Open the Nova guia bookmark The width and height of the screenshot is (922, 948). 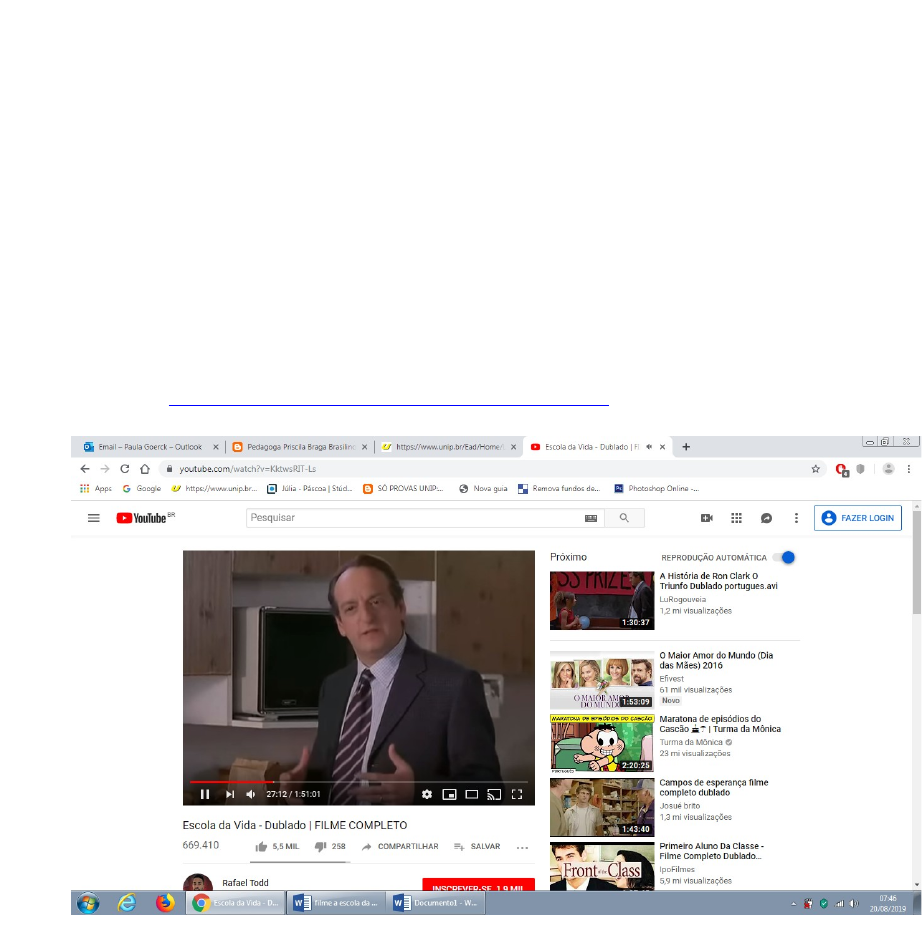483,489
